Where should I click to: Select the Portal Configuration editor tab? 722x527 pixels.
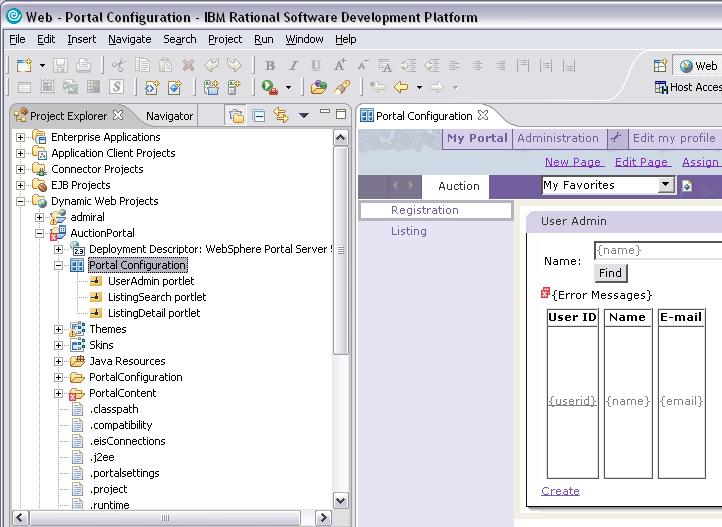(424, 116)
